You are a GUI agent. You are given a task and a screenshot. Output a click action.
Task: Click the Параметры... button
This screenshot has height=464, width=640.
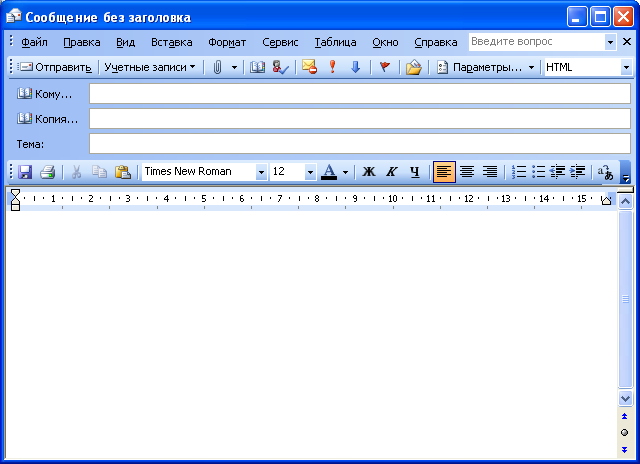coord(480,67)
